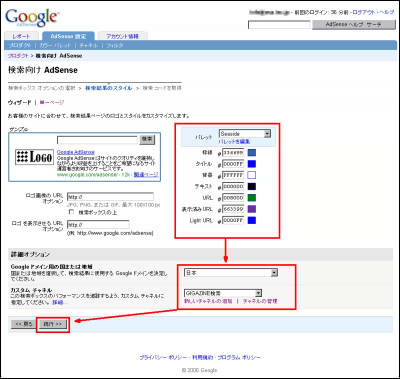Pick the タイトル blue color swatch
The width and height of the screenshot is (400, 379).
[x=252, y=164]
